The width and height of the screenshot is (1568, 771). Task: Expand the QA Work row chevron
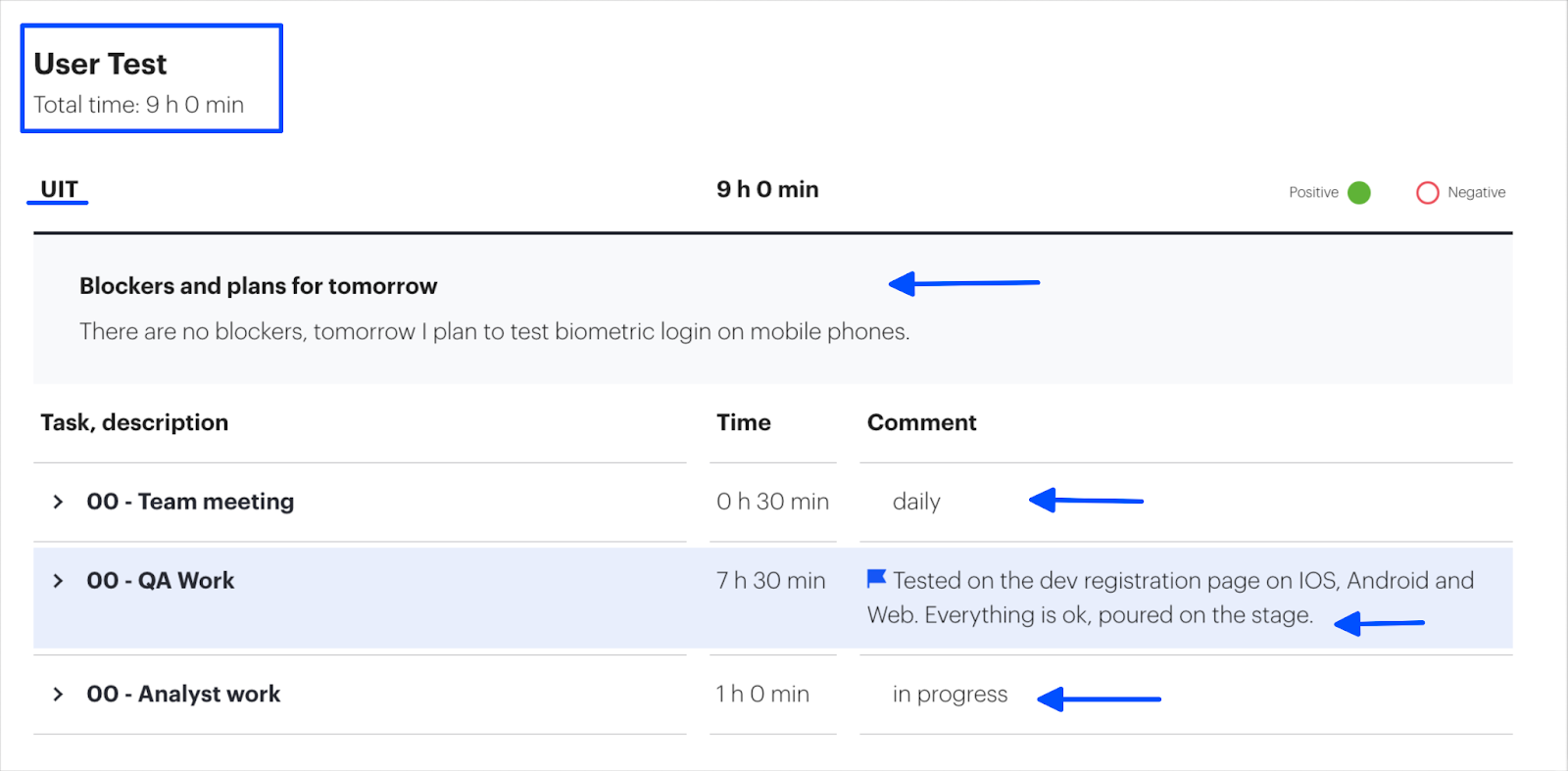(x=58, y=581)
